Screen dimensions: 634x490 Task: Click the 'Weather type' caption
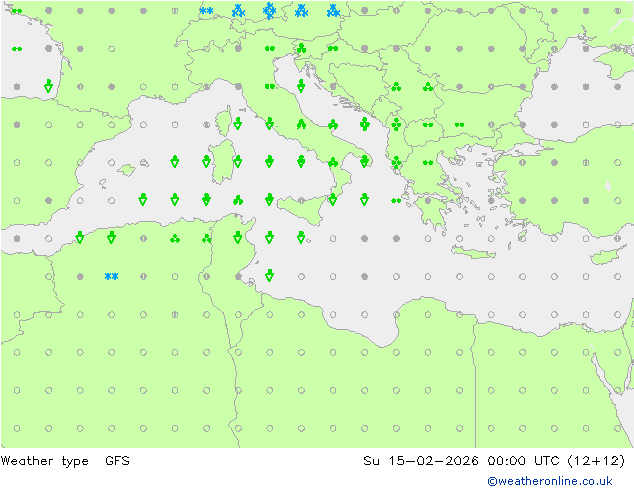[44, 461]
